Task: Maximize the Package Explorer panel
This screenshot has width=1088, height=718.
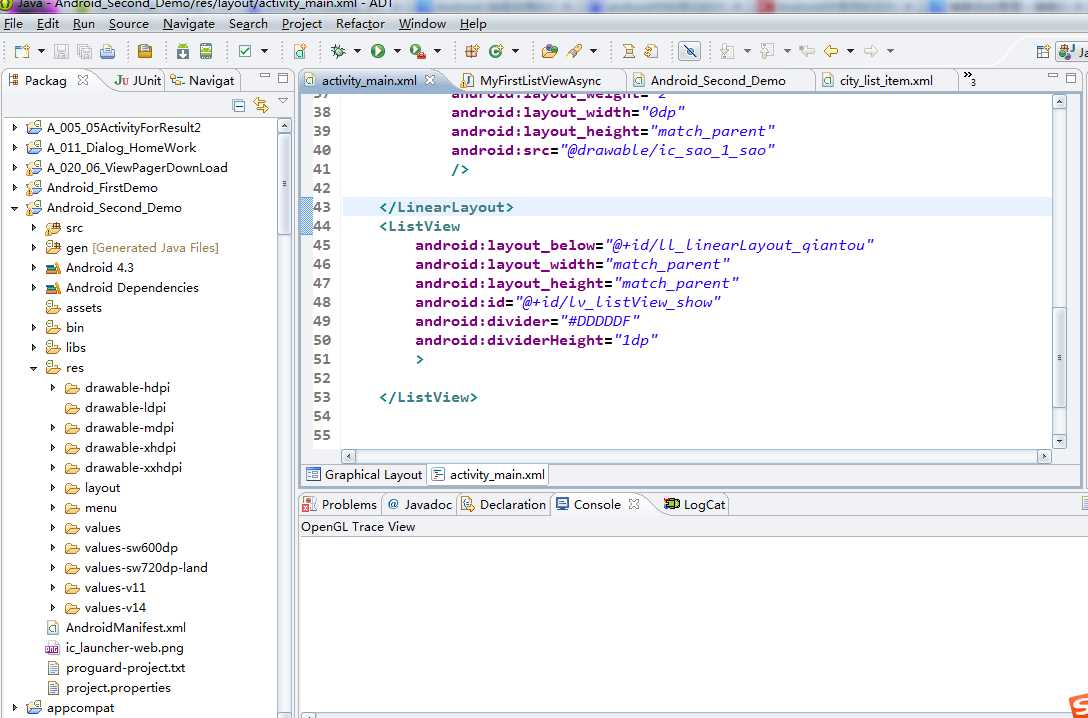Action: point(283,78)
